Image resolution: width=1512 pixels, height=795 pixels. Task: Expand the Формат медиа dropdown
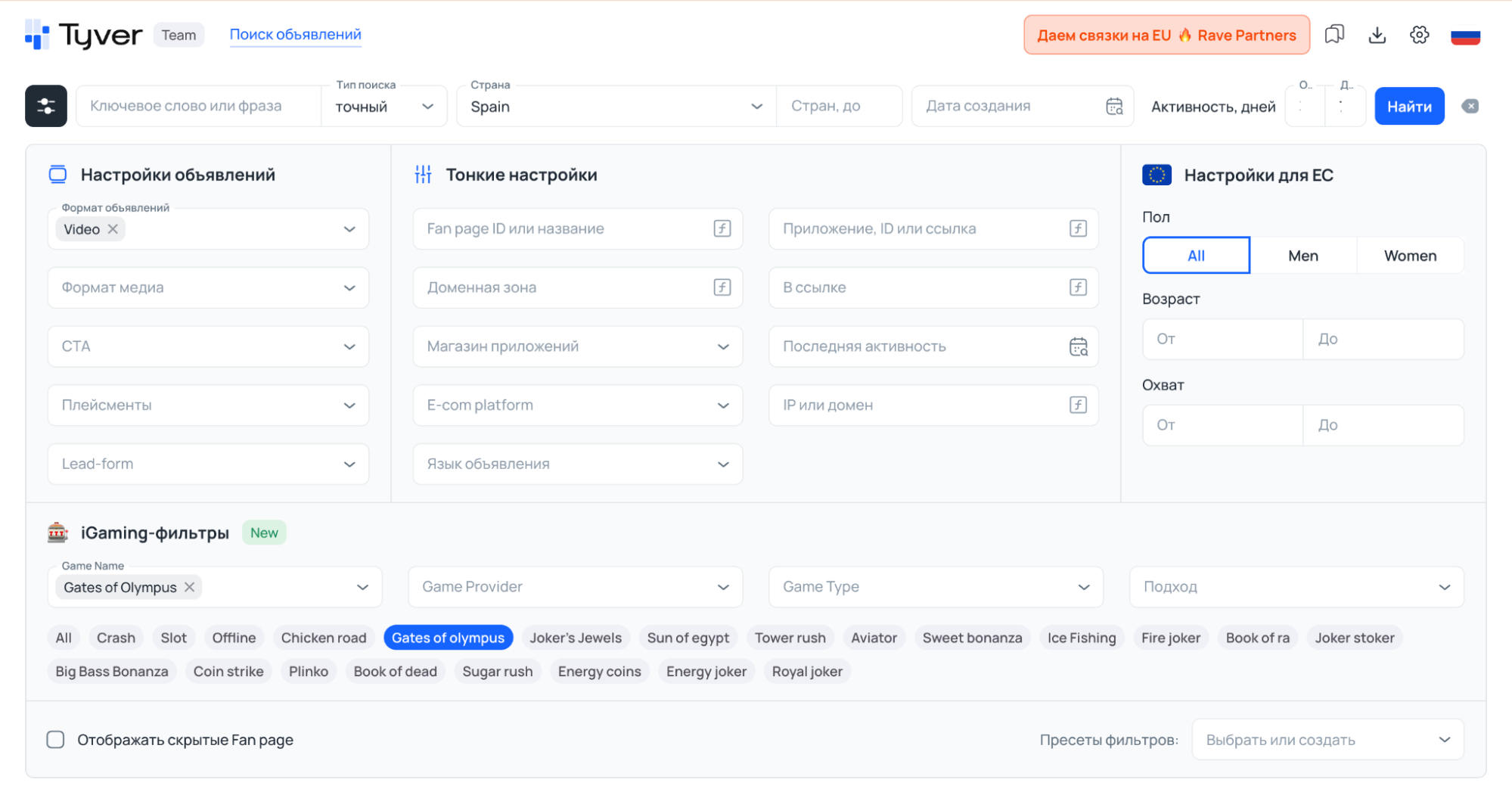[208, 287]
